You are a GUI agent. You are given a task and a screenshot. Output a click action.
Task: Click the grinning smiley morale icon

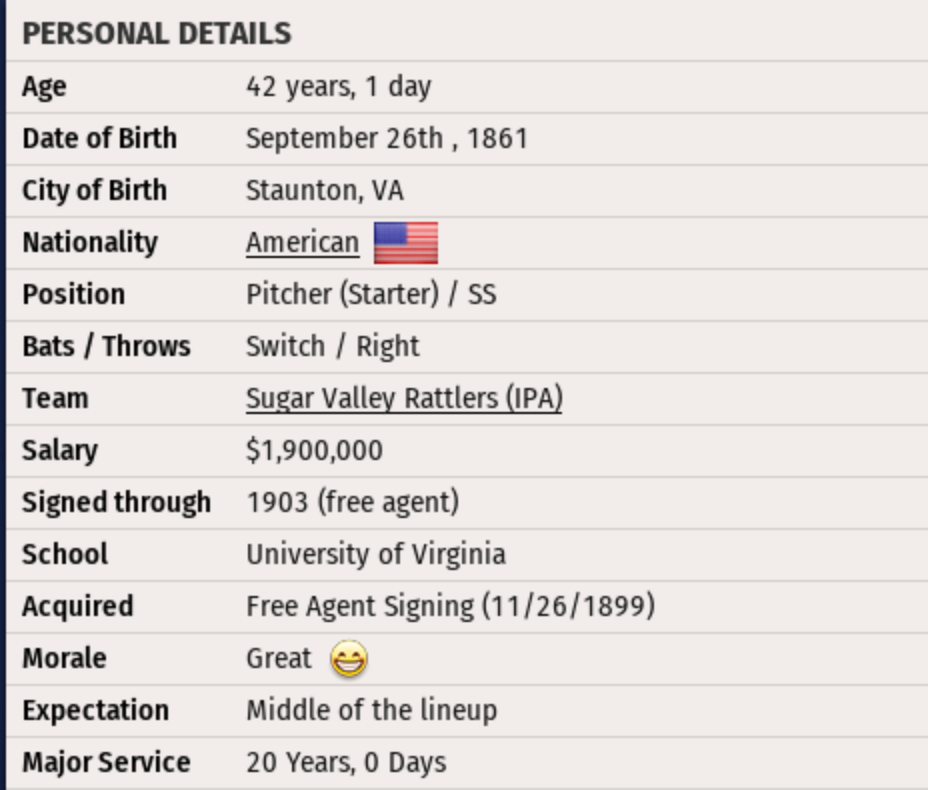349,659
